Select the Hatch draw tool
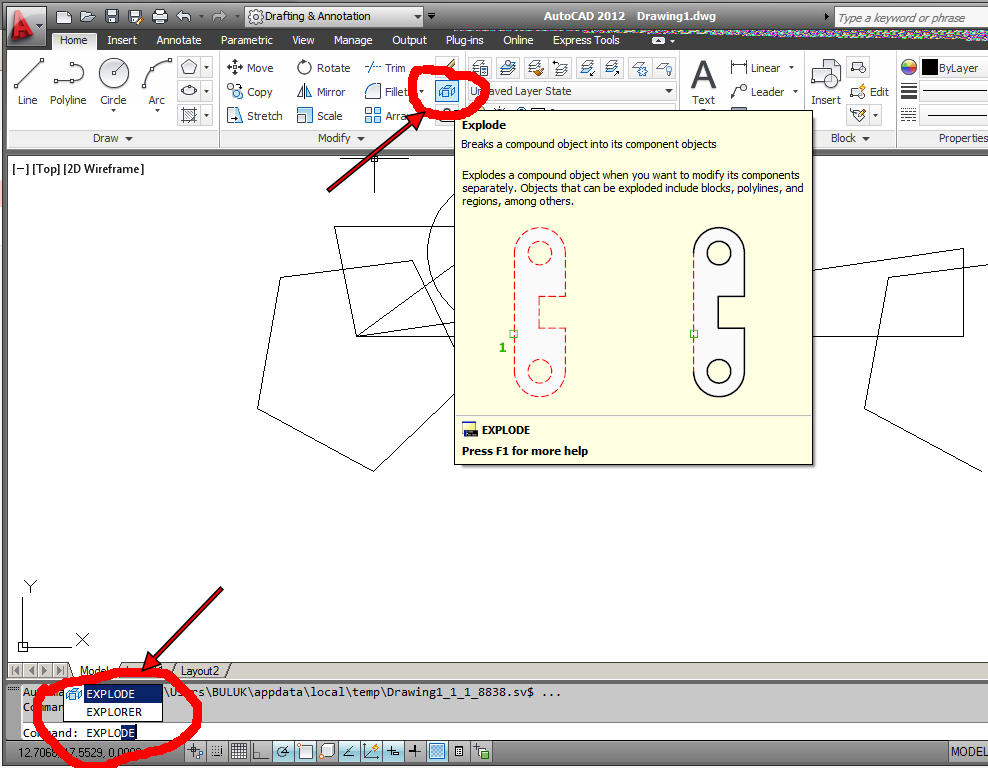 [189, 115]
